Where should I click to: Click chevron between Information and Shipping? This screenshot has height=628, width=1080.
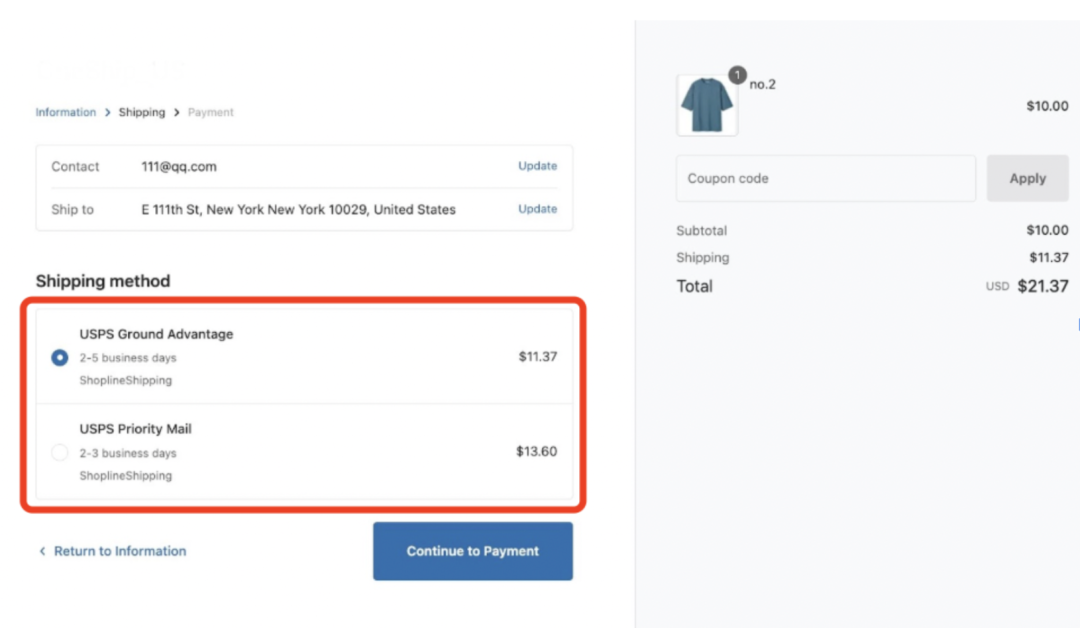coord(107,112)
